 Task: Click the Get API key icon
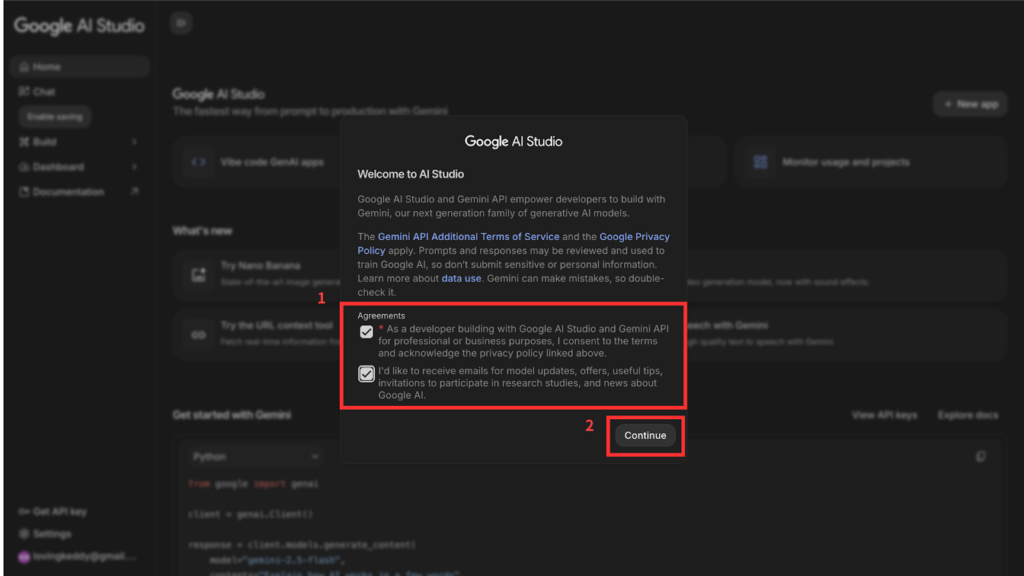coord(24,512)
